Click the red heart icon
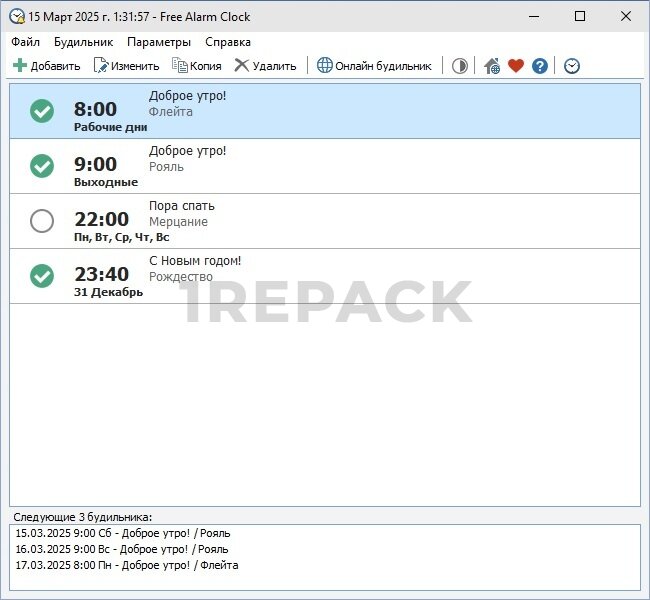 pos(516,66)
